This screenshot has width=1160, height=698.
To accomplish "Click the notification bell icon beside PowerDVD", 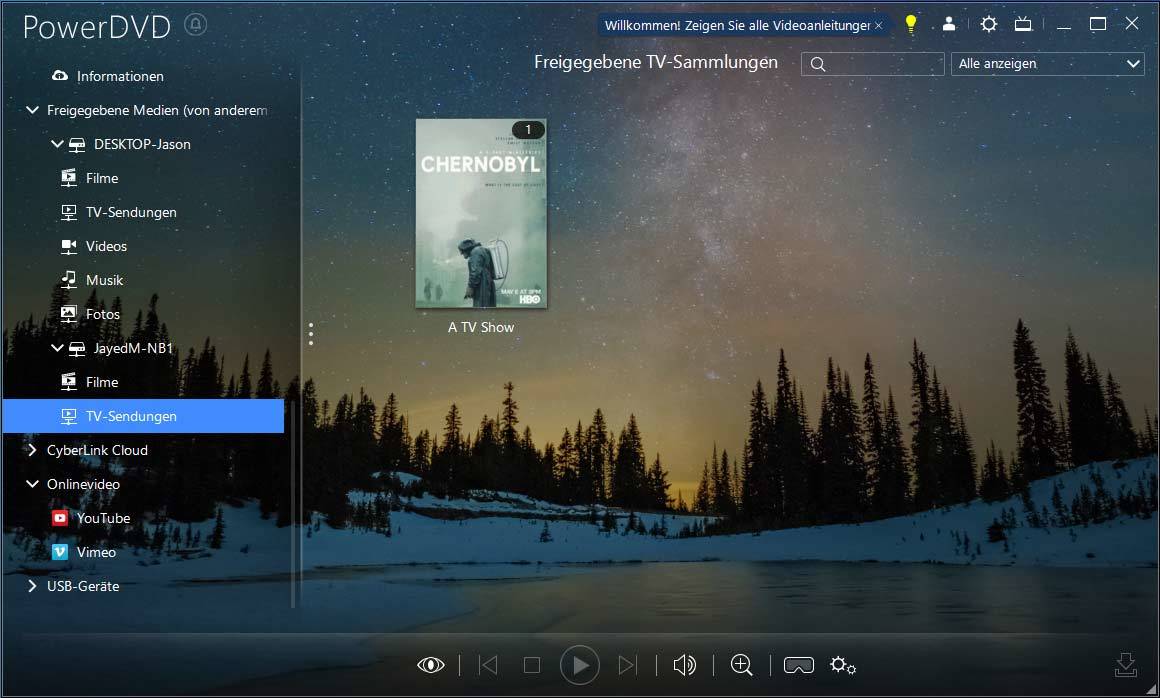I will tap(195, 24).
